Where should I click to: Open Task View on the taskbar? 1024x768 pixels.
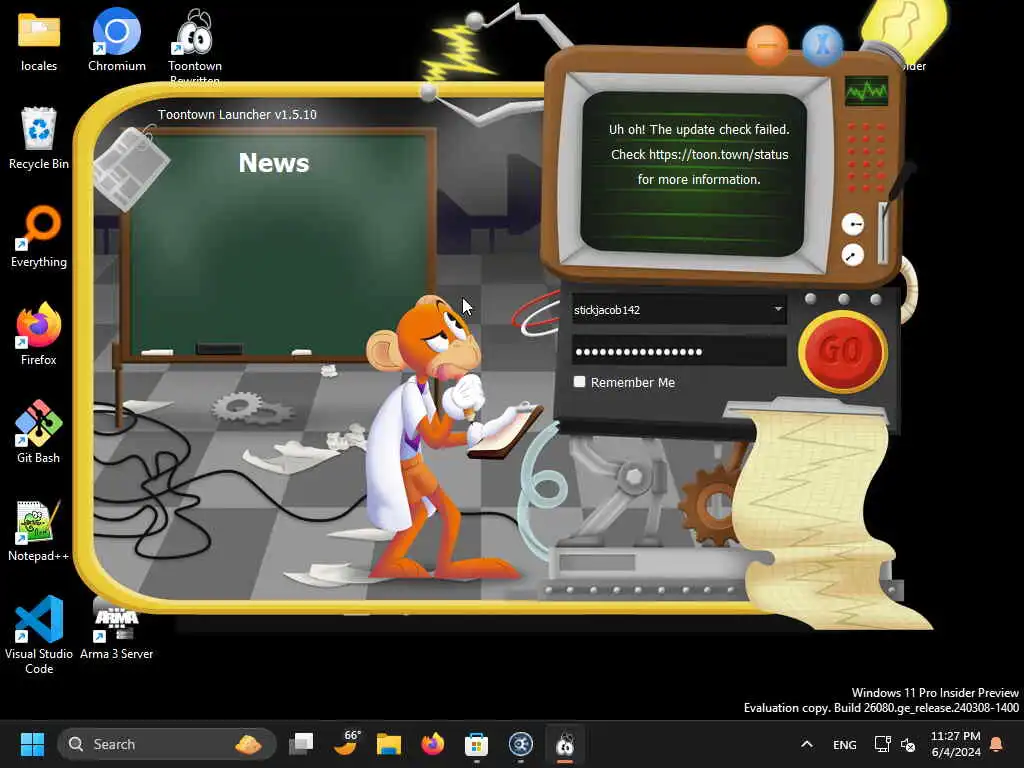[301, 744]
